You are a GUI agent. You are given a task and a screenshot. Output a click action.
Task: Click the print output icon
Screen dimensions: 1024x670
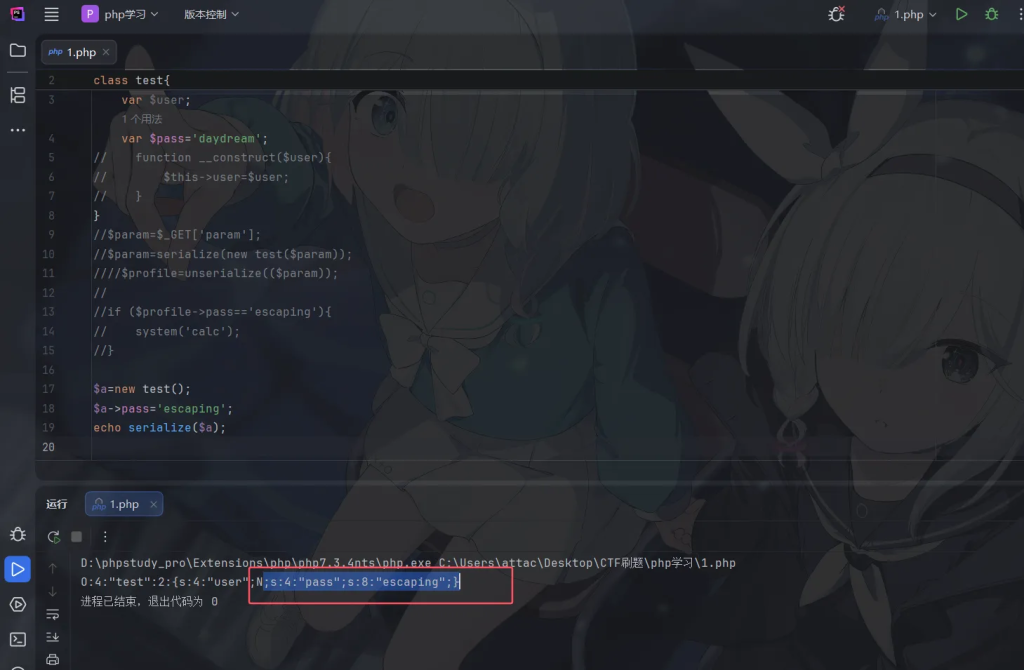(x=53, y=659)
